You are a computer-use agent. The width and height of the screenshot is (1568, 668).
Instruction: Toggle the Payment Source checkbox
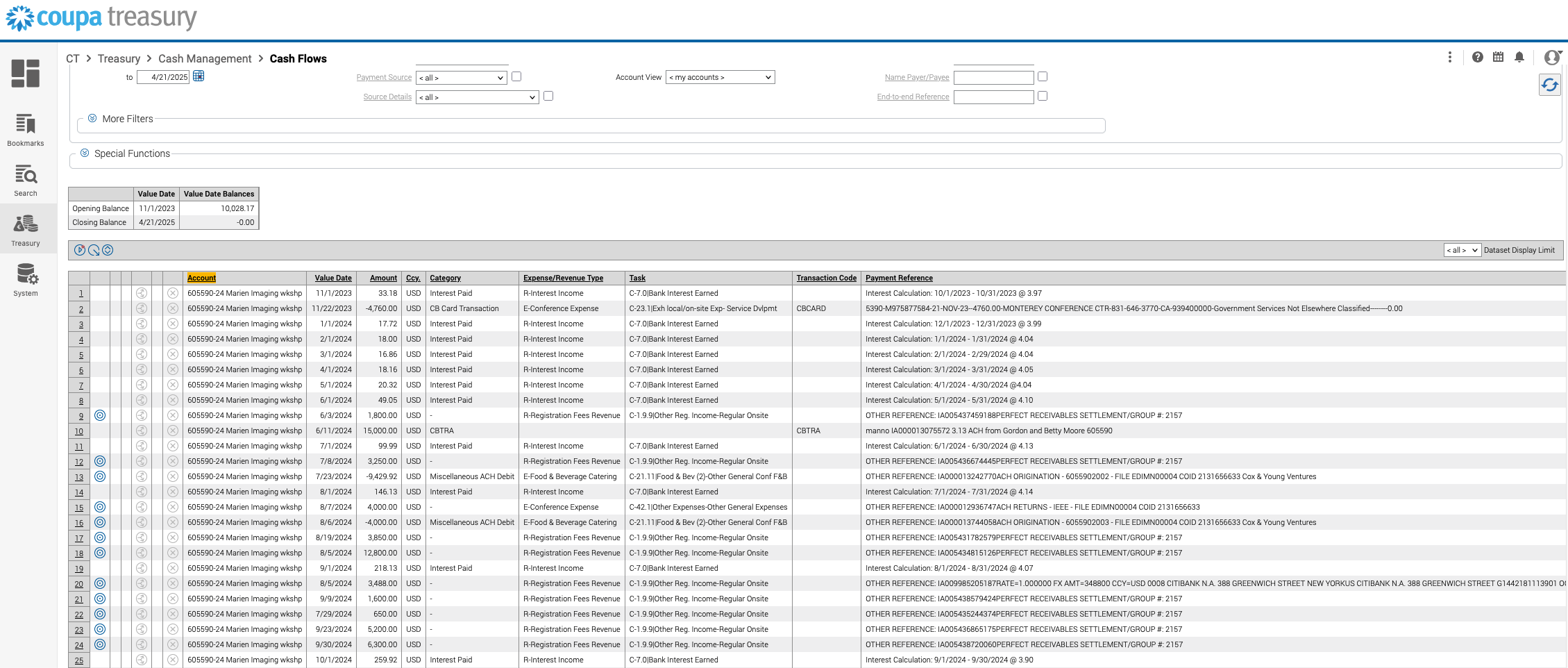click(516, 76)
